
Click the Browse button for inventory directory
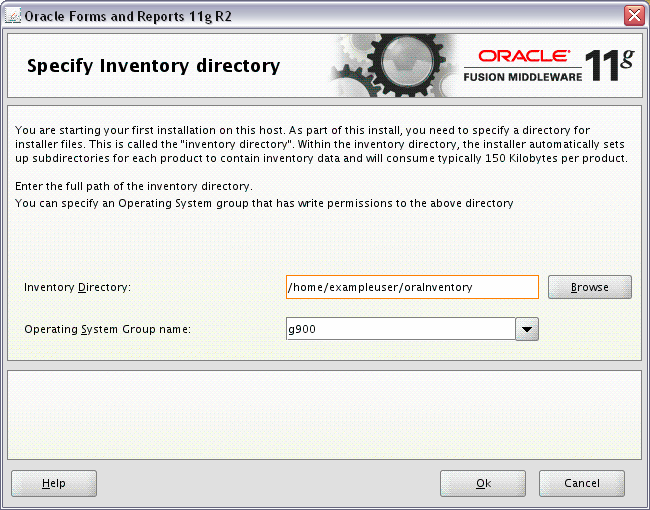pos(589,287)
